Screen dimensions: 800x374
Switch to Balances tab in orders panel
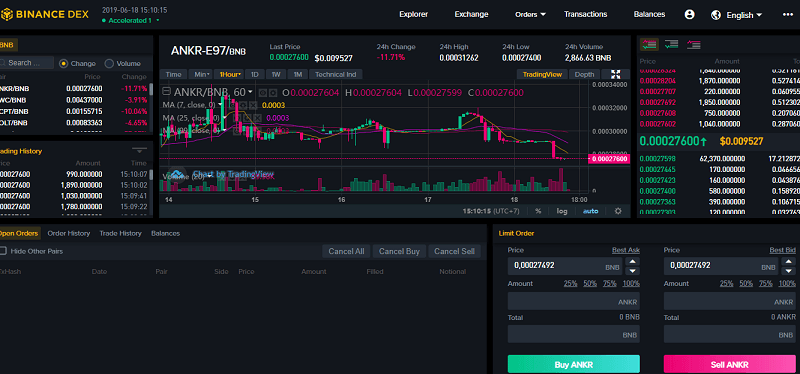(165, 233)
